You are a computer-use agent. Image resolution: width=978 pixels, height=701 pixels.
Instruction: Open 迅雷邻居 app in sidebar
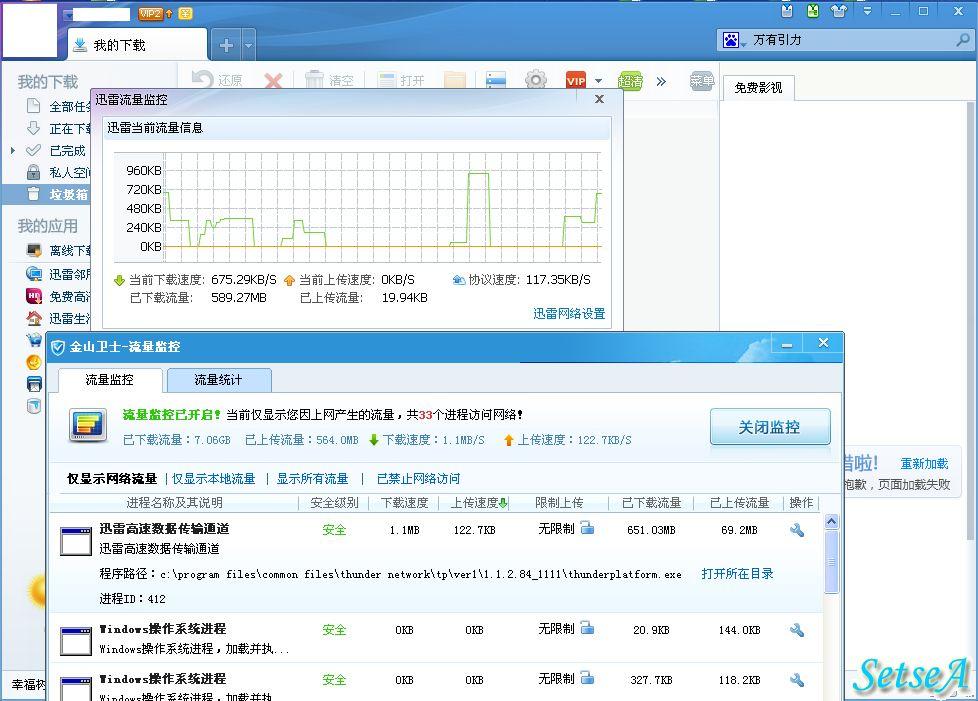pos(59,274)
